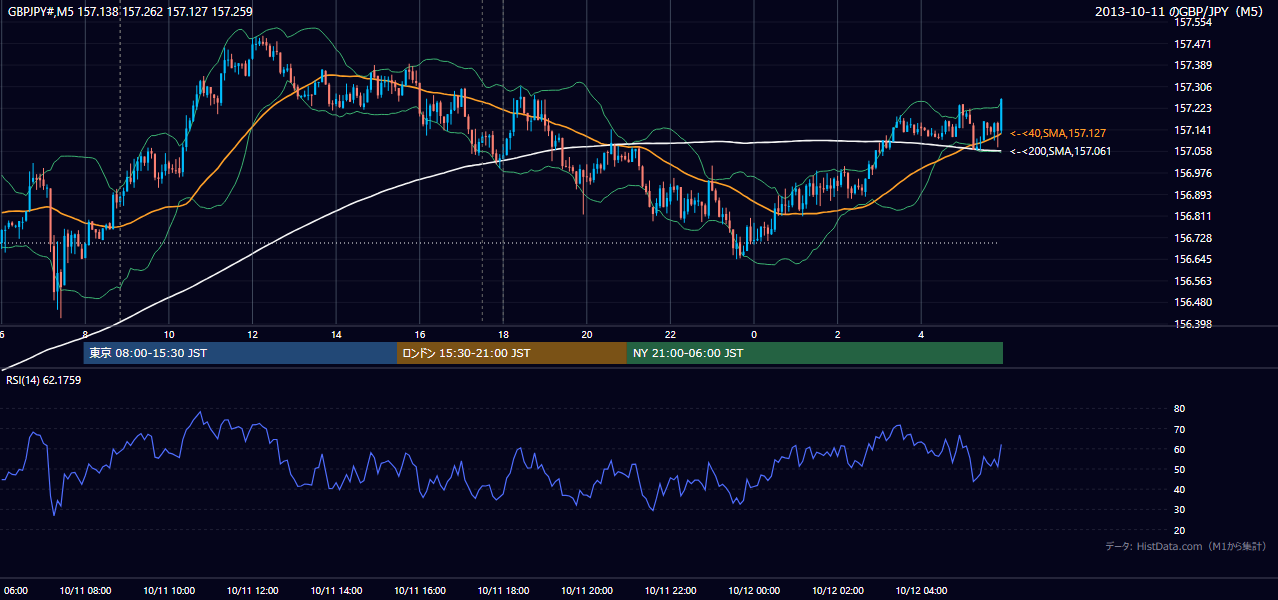Screen dimensions: 1278x600
Task: Select the 2013-10-11 GBP/JPY (M5) title
Action: (1181, 12)
